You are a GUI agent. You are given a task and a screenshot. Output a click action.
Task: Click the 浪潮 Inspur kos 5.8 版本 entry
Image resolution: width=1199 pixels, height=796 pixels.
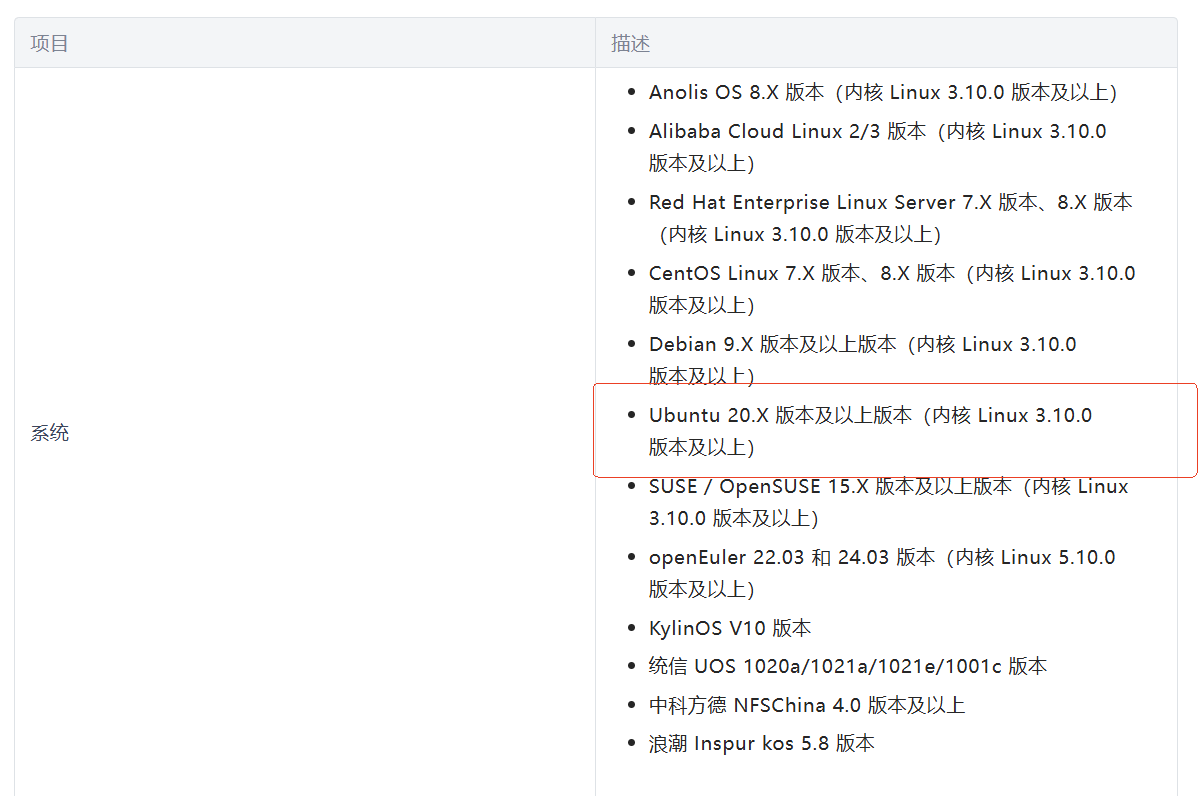[761, 743]
